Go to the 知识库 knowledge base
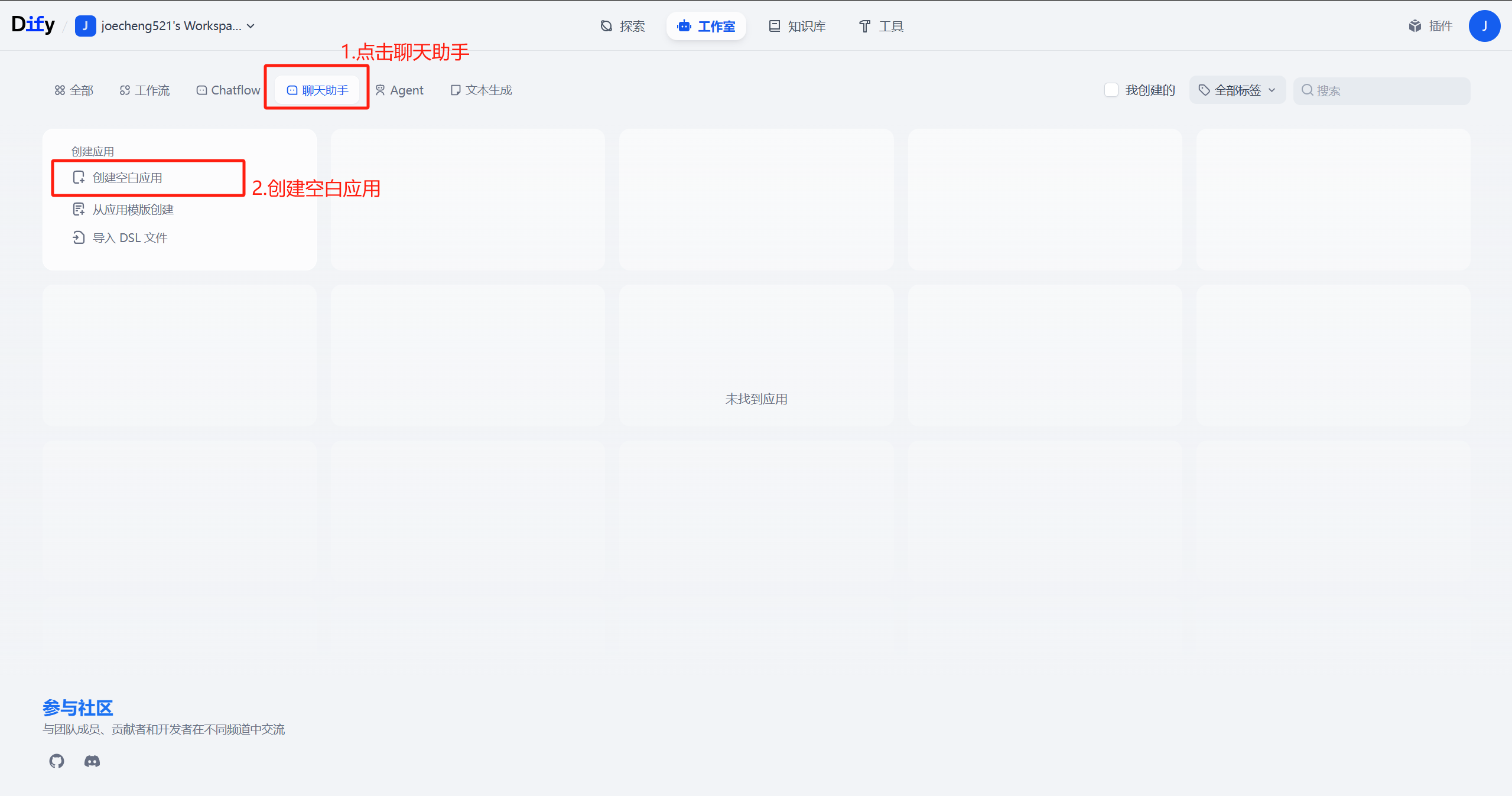 (x=797, y=26)
